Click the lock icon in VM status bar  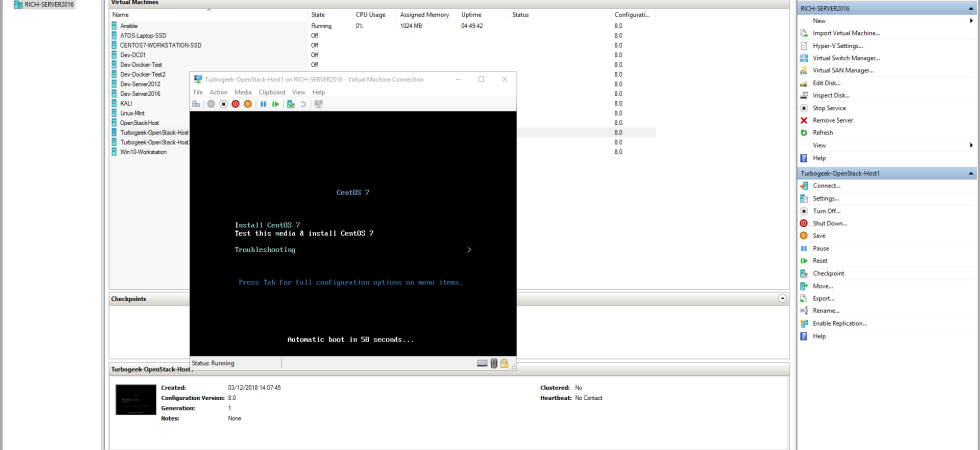pos(504,363)
